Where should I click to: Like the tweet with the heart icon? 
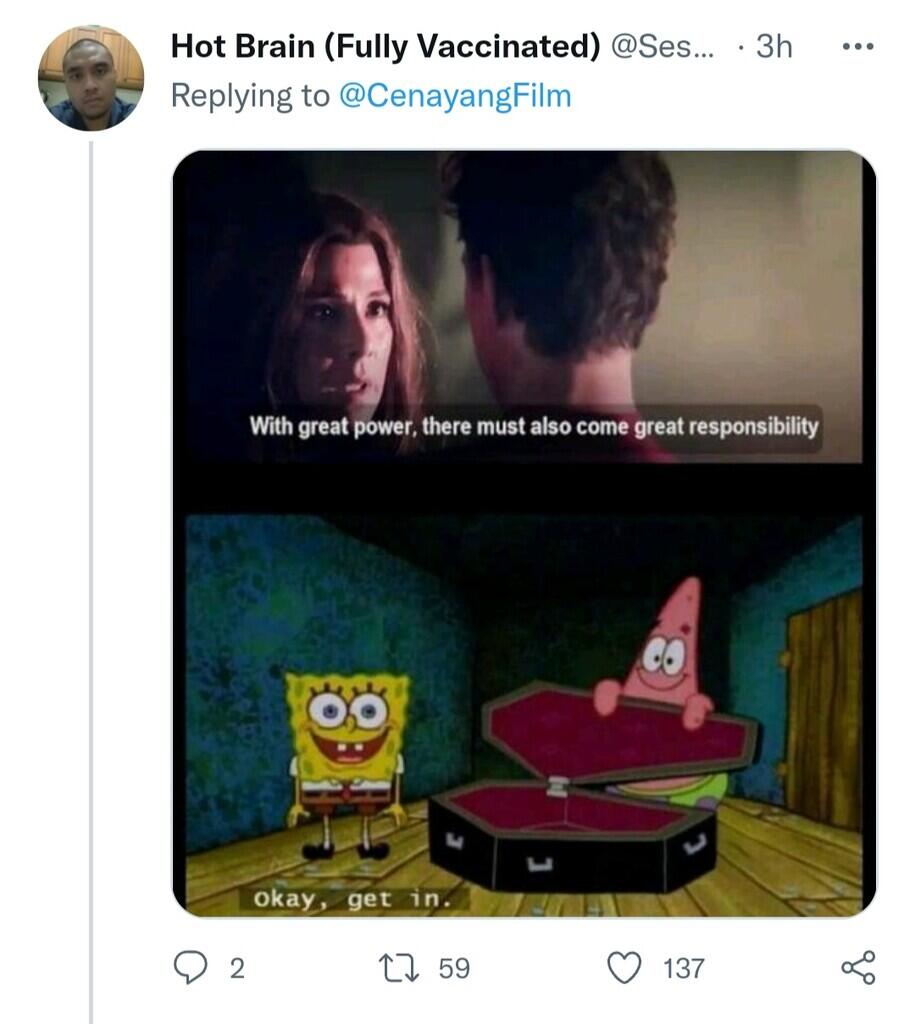(625, 967)
